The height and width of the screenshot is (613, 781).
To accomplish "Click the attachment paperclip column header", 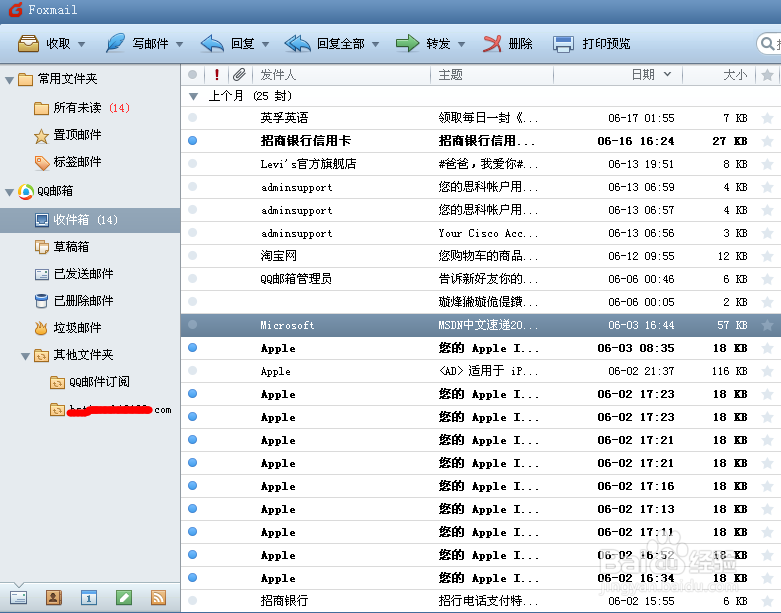I will tap(240, 75).
